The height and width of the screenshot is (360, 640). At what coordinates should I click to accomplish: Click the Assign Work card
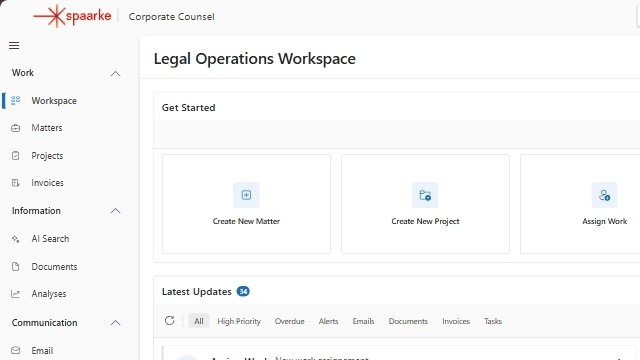point(580,204)
